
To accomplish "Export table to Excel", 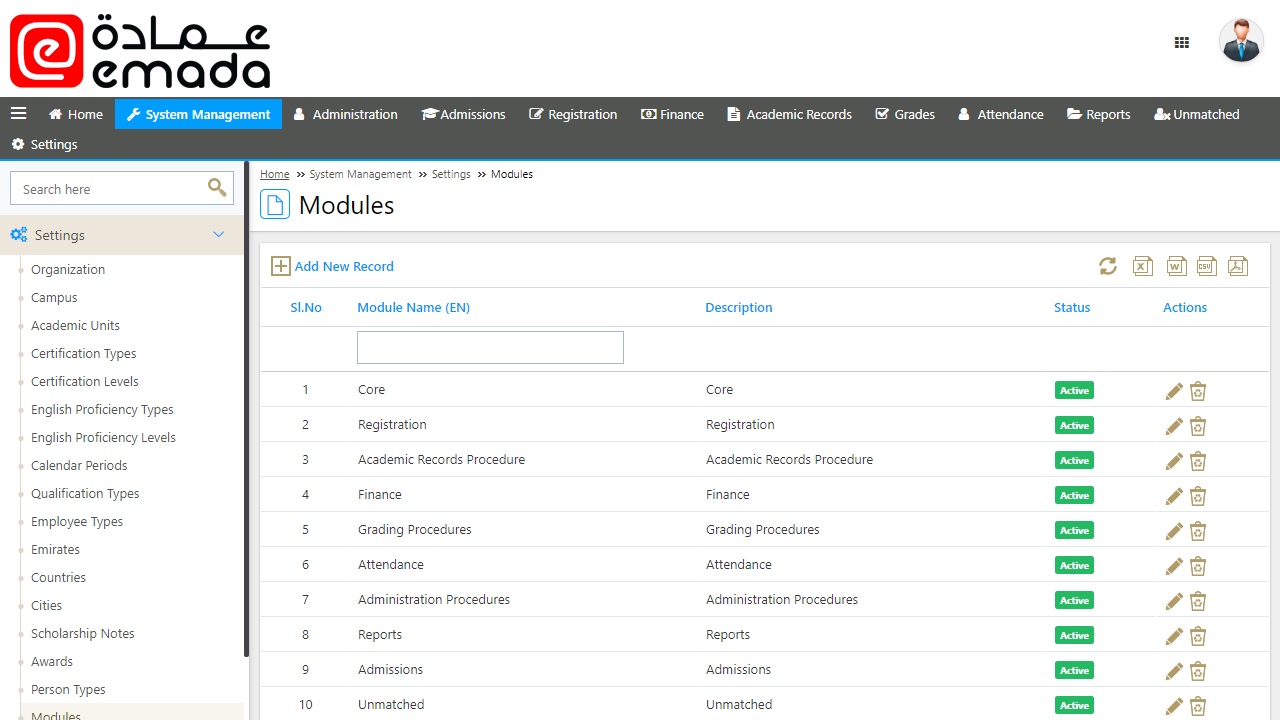I will (x=1143, y=266).
